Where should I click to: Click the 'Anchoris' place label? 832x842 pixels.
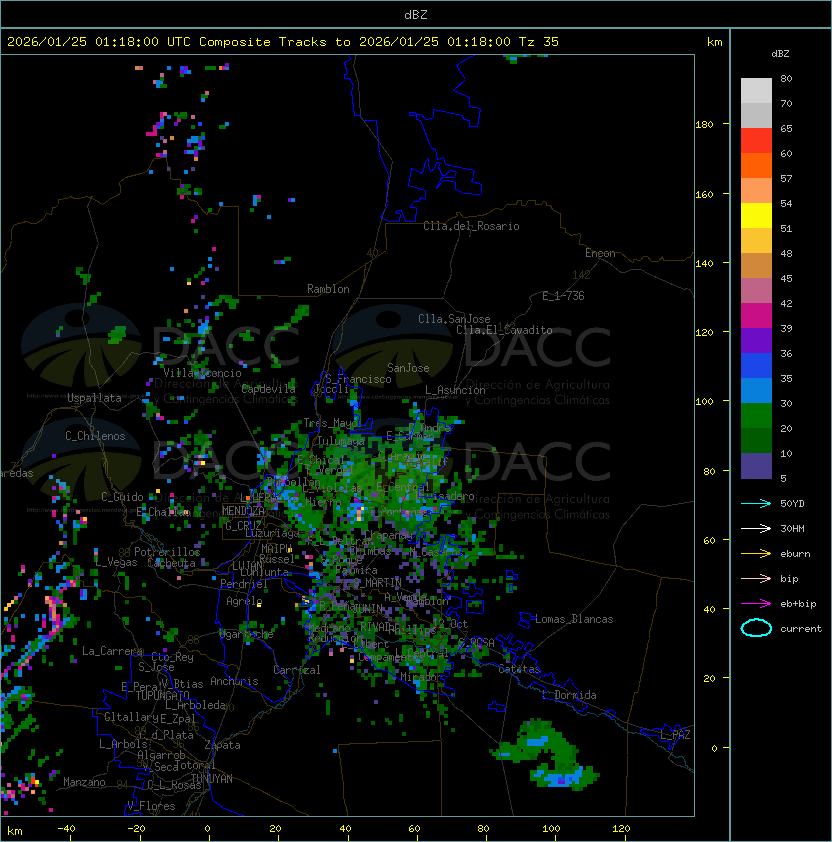(234, 681)
